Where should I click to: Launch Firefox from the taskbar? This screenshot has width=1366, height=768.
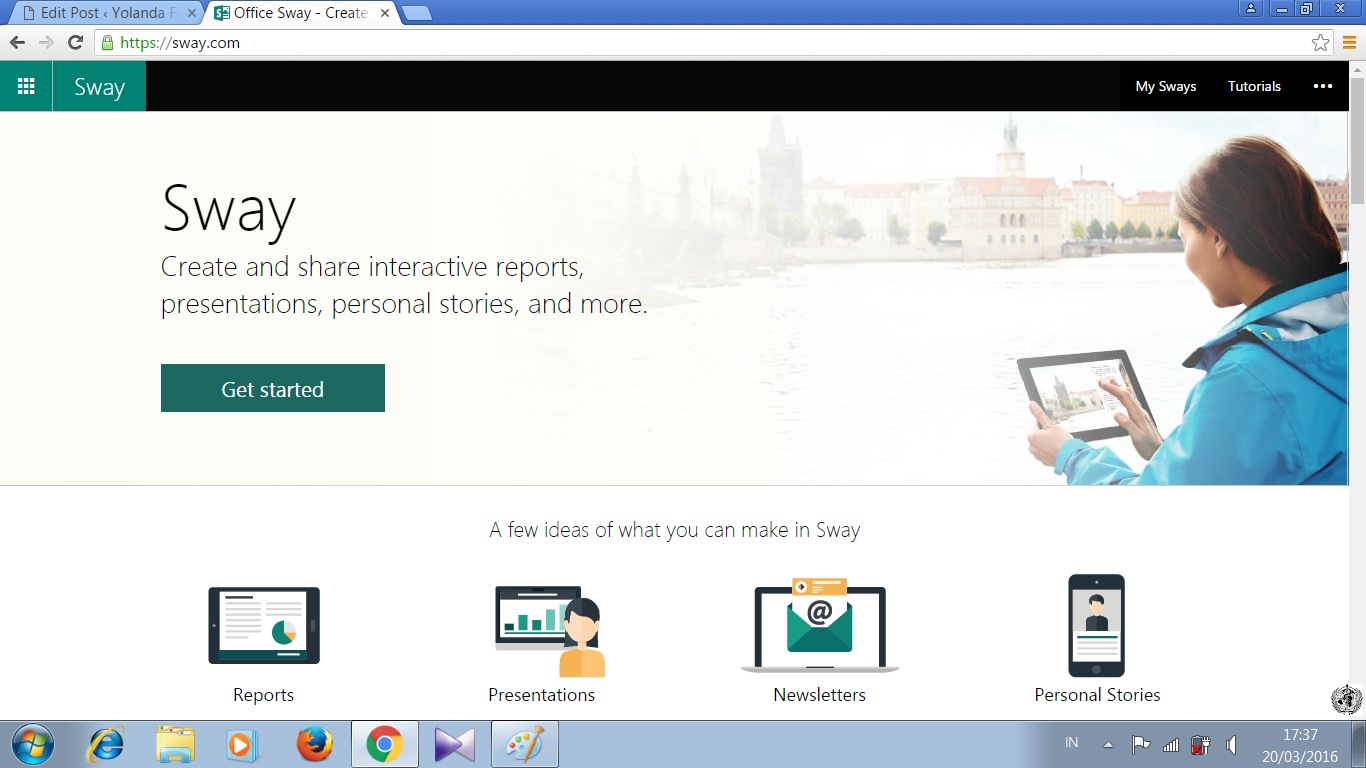(x=314, y=744)
